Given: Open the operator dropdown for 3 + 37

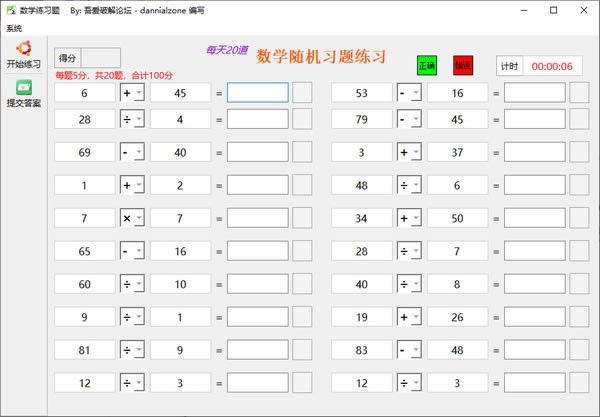Looking at the screenshot, I should click(409, 152).
